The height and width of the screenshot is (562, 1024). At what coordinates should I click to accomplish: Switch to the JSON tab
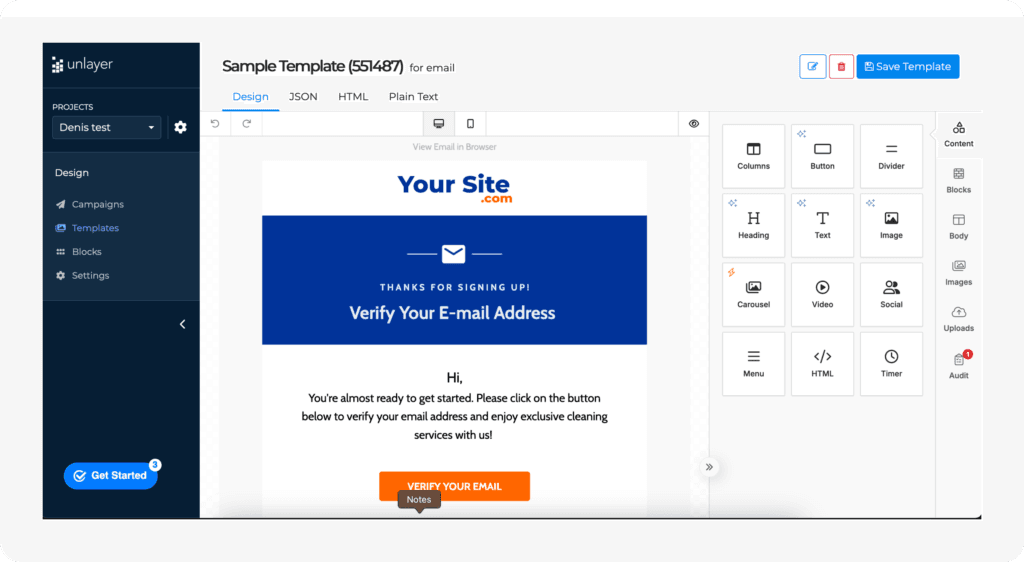[303, 97]
